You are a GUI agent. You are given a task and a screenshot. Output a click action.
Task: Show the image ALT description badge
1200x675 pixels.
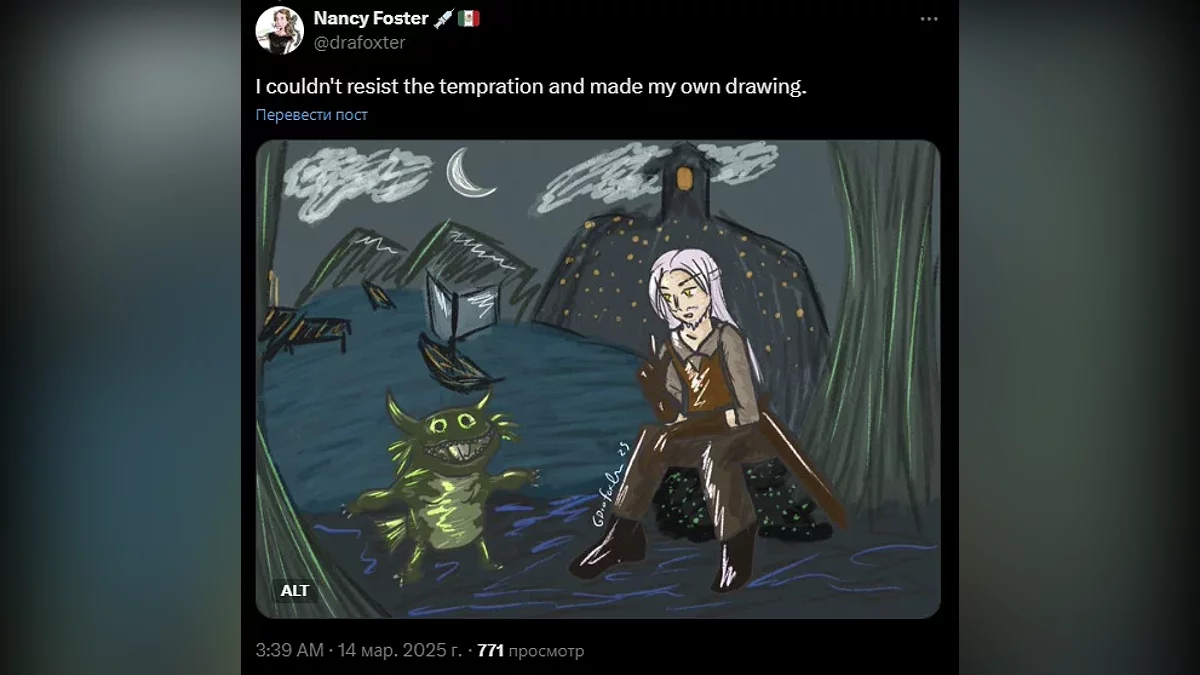coord(295,590)
